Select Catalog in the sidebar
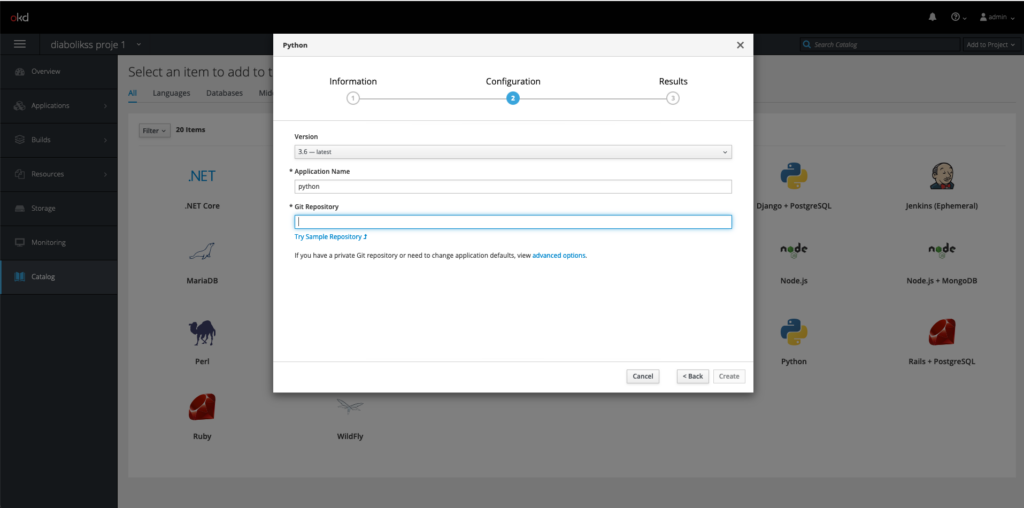The width and height of the screenshot is (1024, 508). (59, 277)
